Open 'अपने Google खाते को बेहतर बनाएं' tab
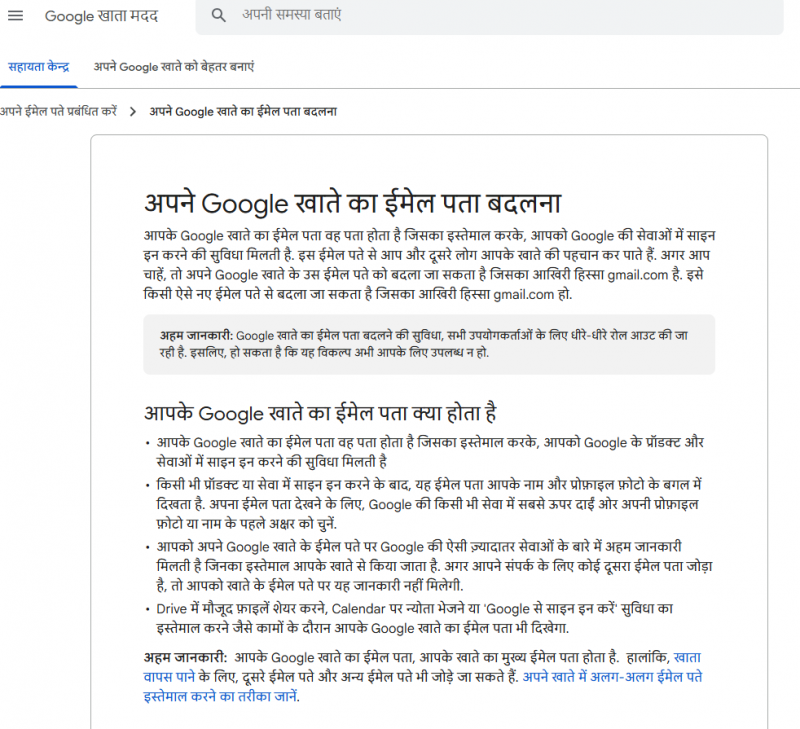 pyautogui.click(x=174, y=66)
